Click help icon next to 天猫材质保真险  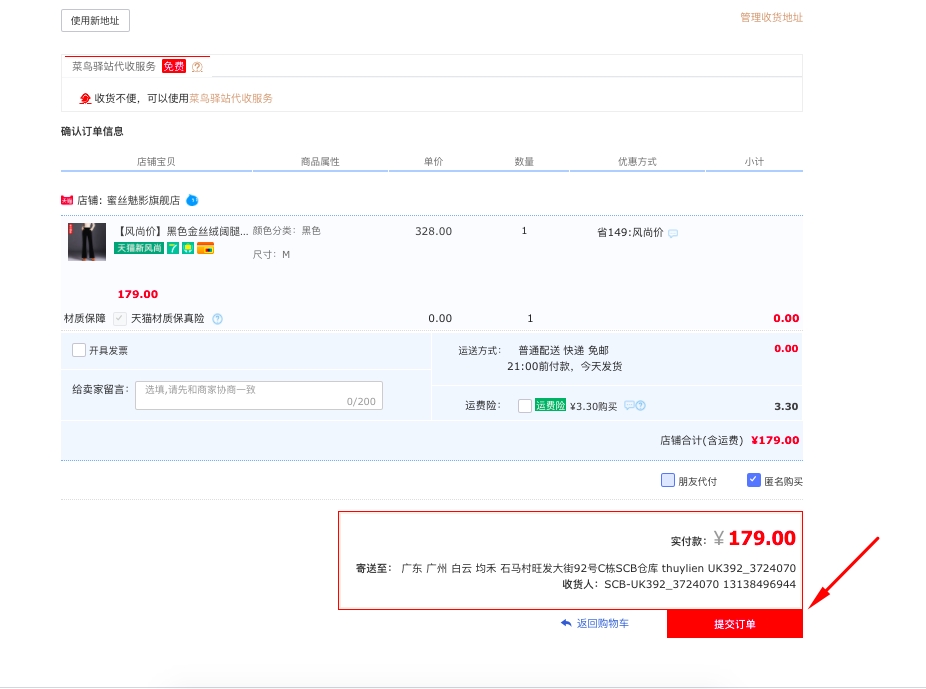coord(217,319)
